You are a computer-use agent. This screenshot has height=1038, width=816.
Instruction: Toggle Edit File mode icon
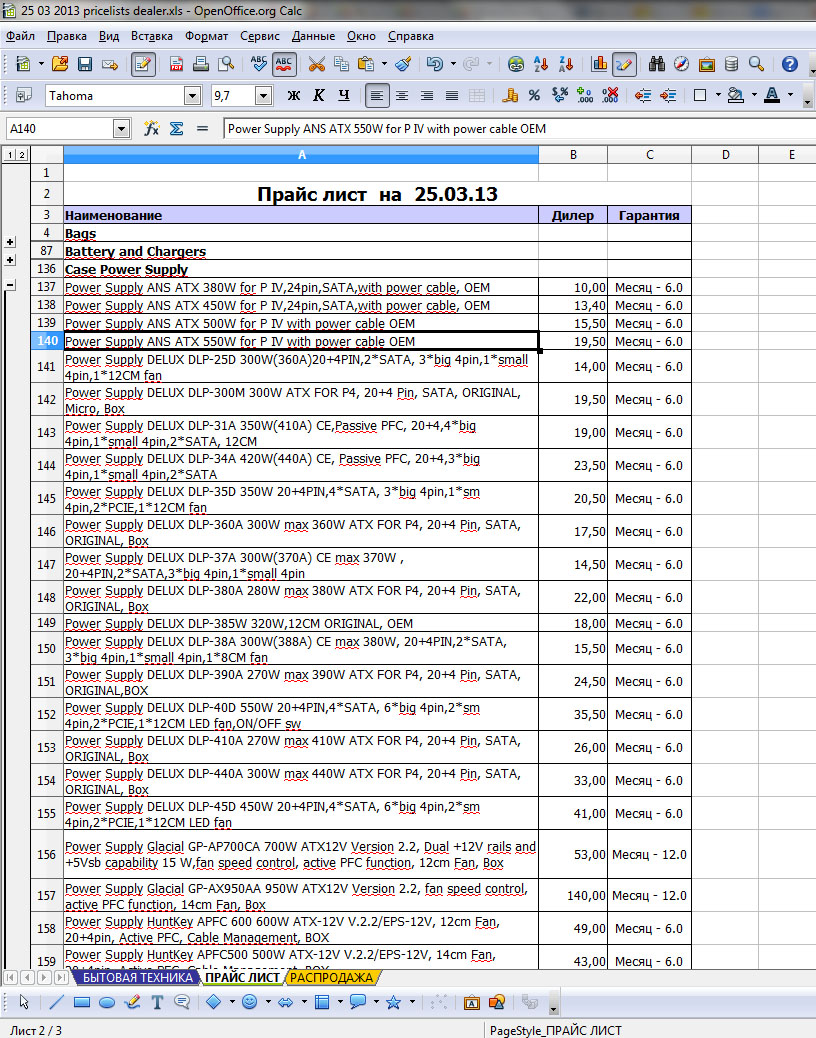pyautogui.click(x=143, y=64)
